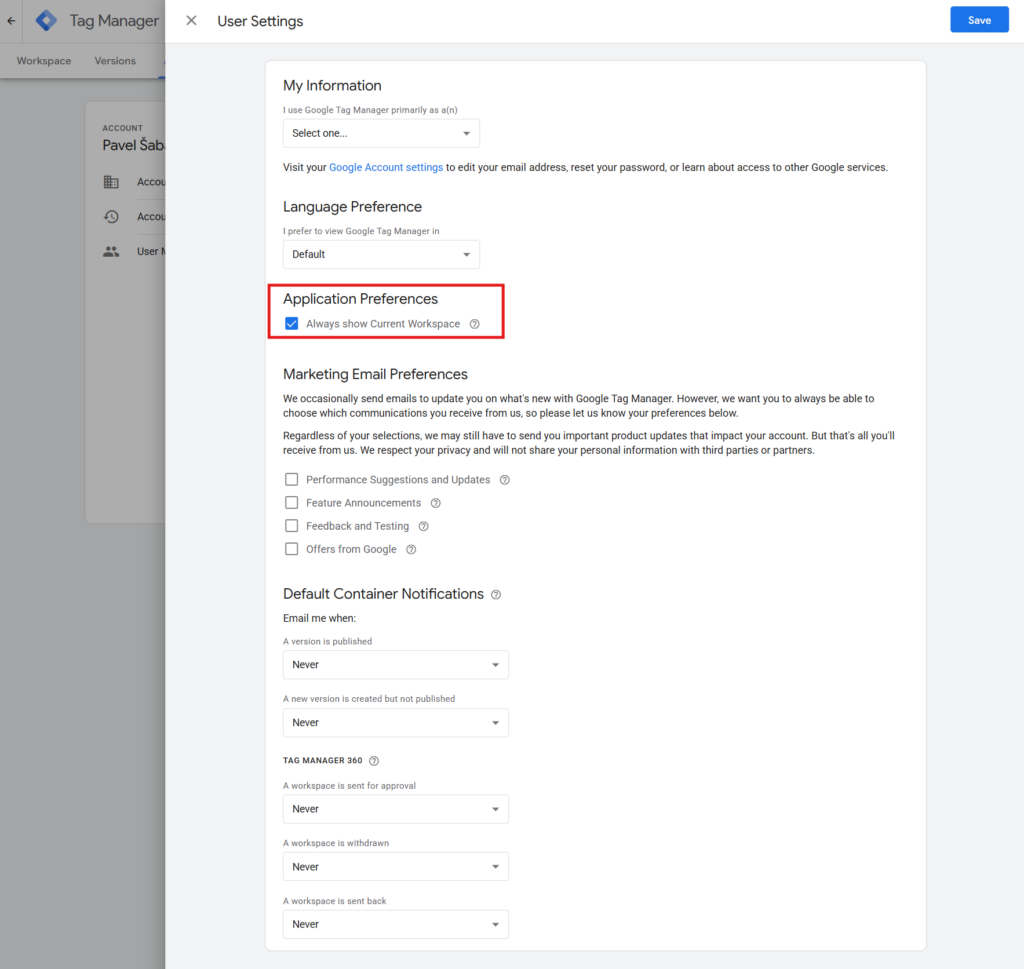This screenshot has height=969, width=1024.
Task: Check the Offers from Google box
Action: (x=291, y=549)
